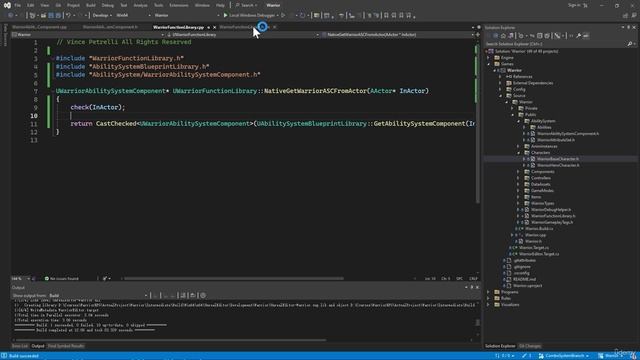Click the Undo toolbar icon
The width and height of the screenshot is (640, 360).
pos(68,15)
